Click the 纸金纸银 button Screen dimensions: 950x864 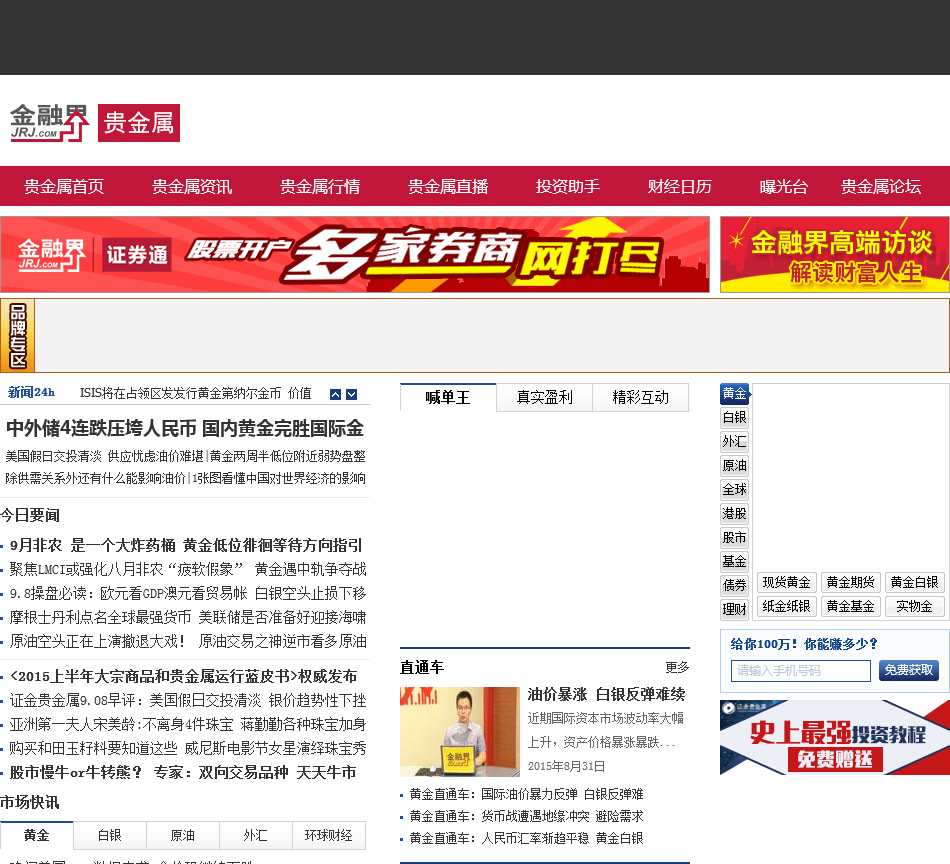click(x=786, y=606)
